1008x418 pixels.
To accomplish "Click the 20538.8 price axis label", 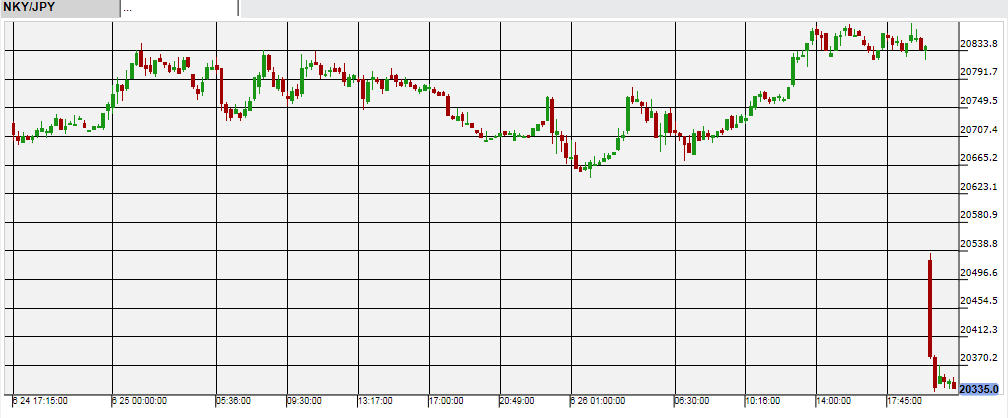I will [x=980, y=244].
